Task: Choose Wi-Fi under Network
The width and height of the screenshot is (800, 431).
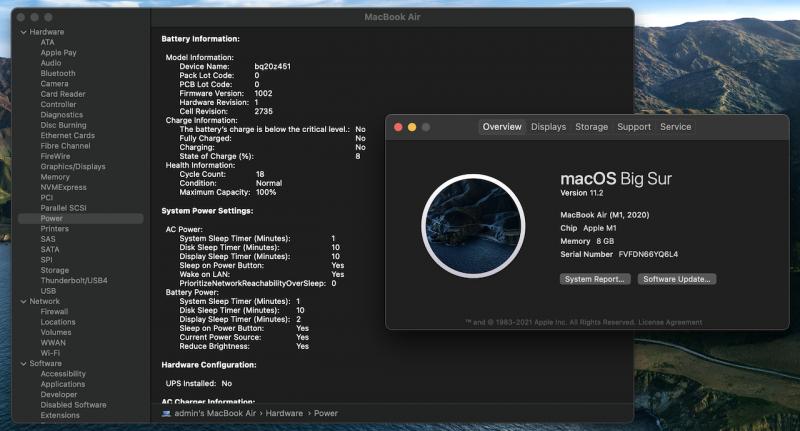Action: [x=50, y=353]
